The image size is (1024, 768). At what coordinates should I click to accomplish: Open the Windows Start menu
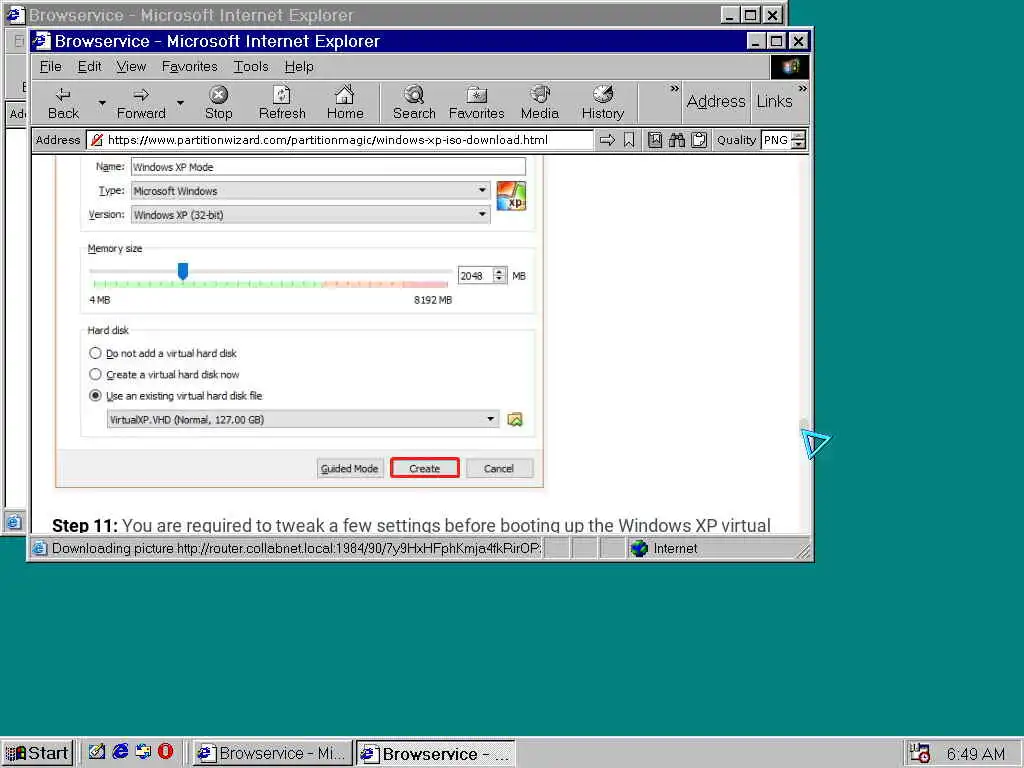tap(37, 753)
